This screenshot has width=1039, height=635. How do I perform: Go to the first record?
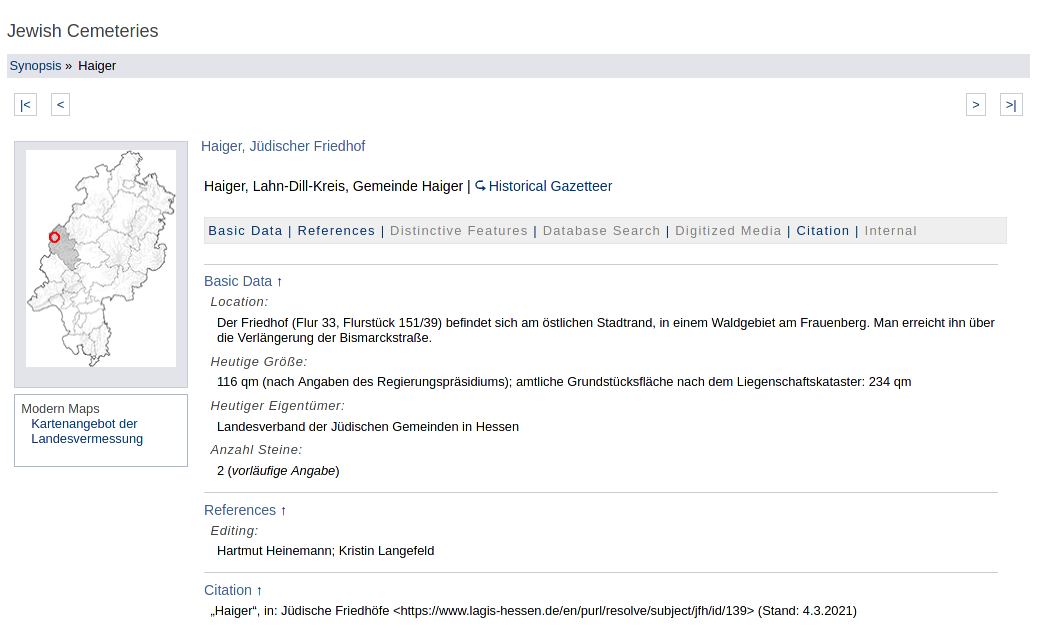(25, 105)
